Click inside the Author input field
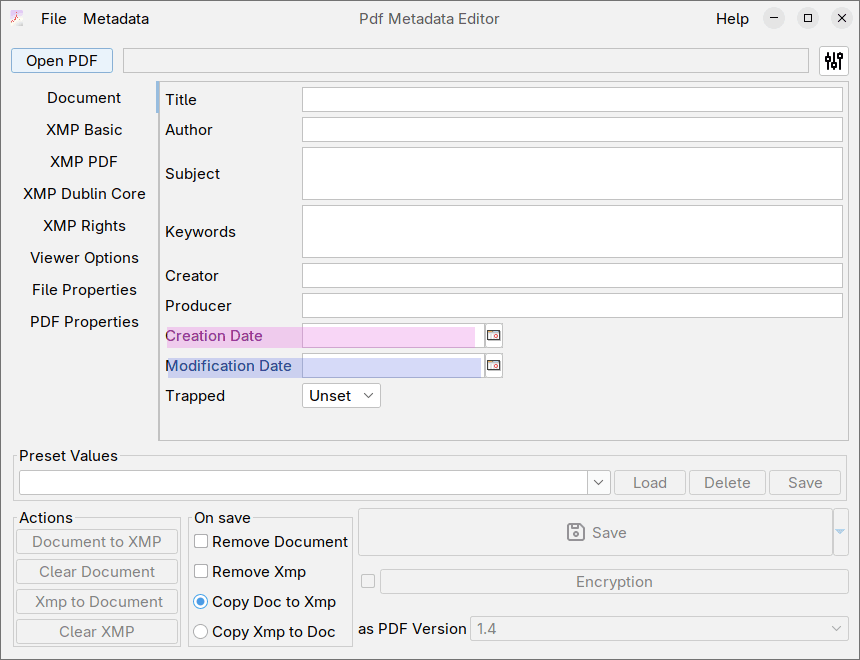The height and width of the screenshot is (660, 860). click(572, 129)
